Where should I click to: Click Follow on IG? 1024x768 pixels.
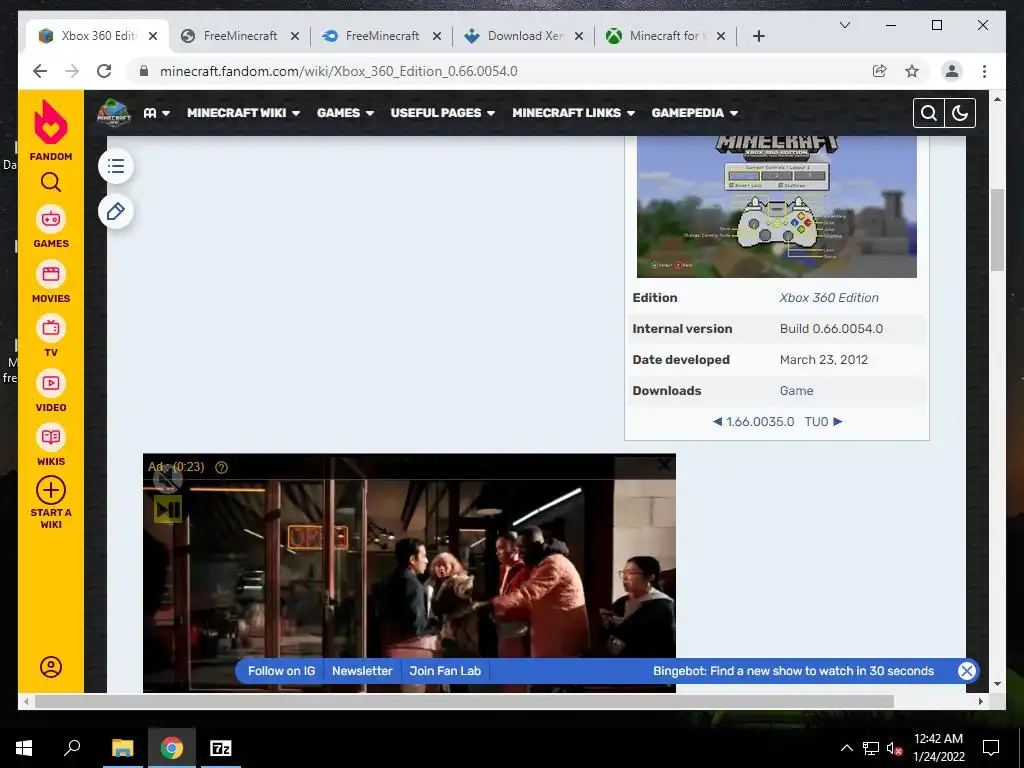coord(281,671)
